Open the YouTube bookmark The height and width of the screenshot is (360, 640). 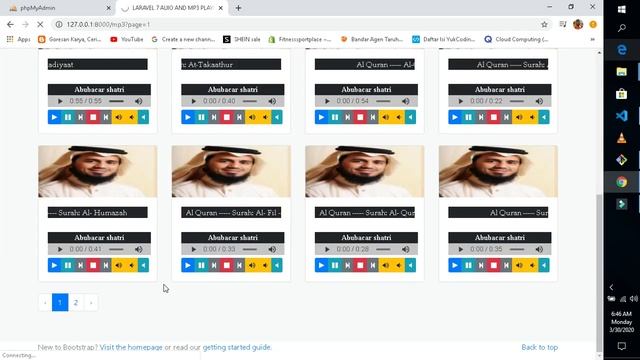tap(127, 39)
